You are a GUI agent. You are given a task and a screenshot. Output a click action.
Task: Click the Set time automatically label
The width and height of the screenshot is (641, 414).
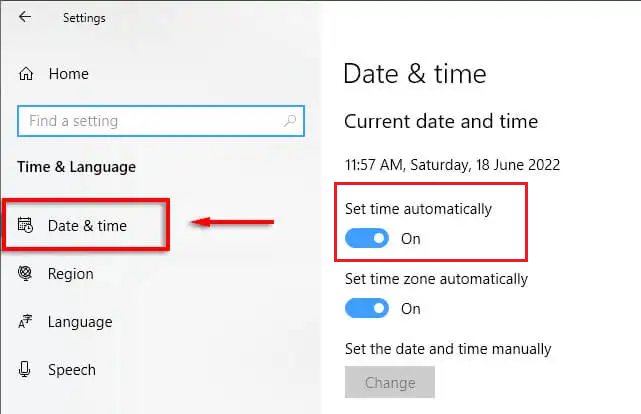coord(418,209)
